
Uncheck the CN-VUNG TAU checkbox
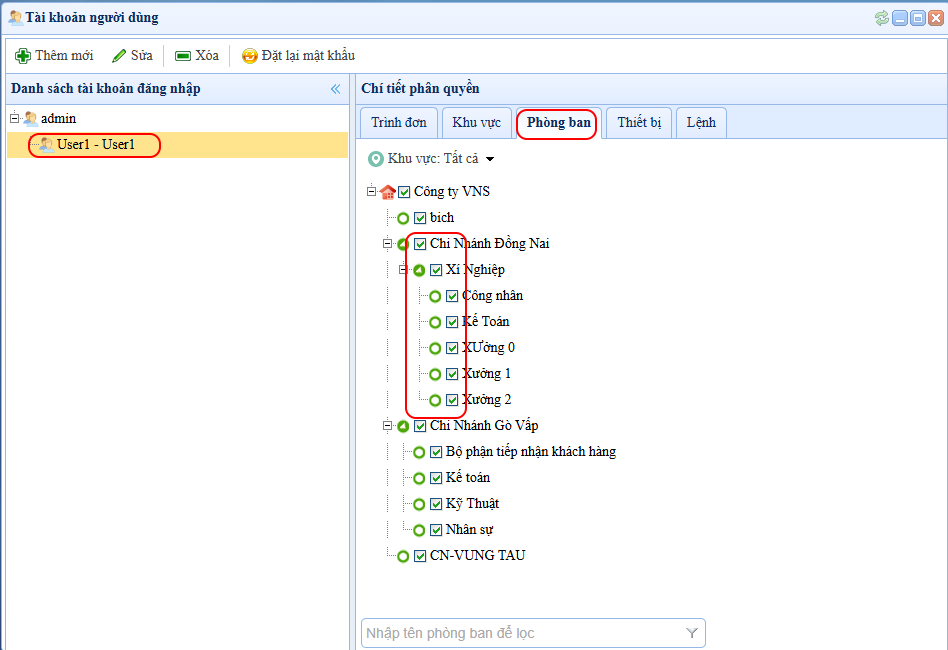click(x=420, y=556)
